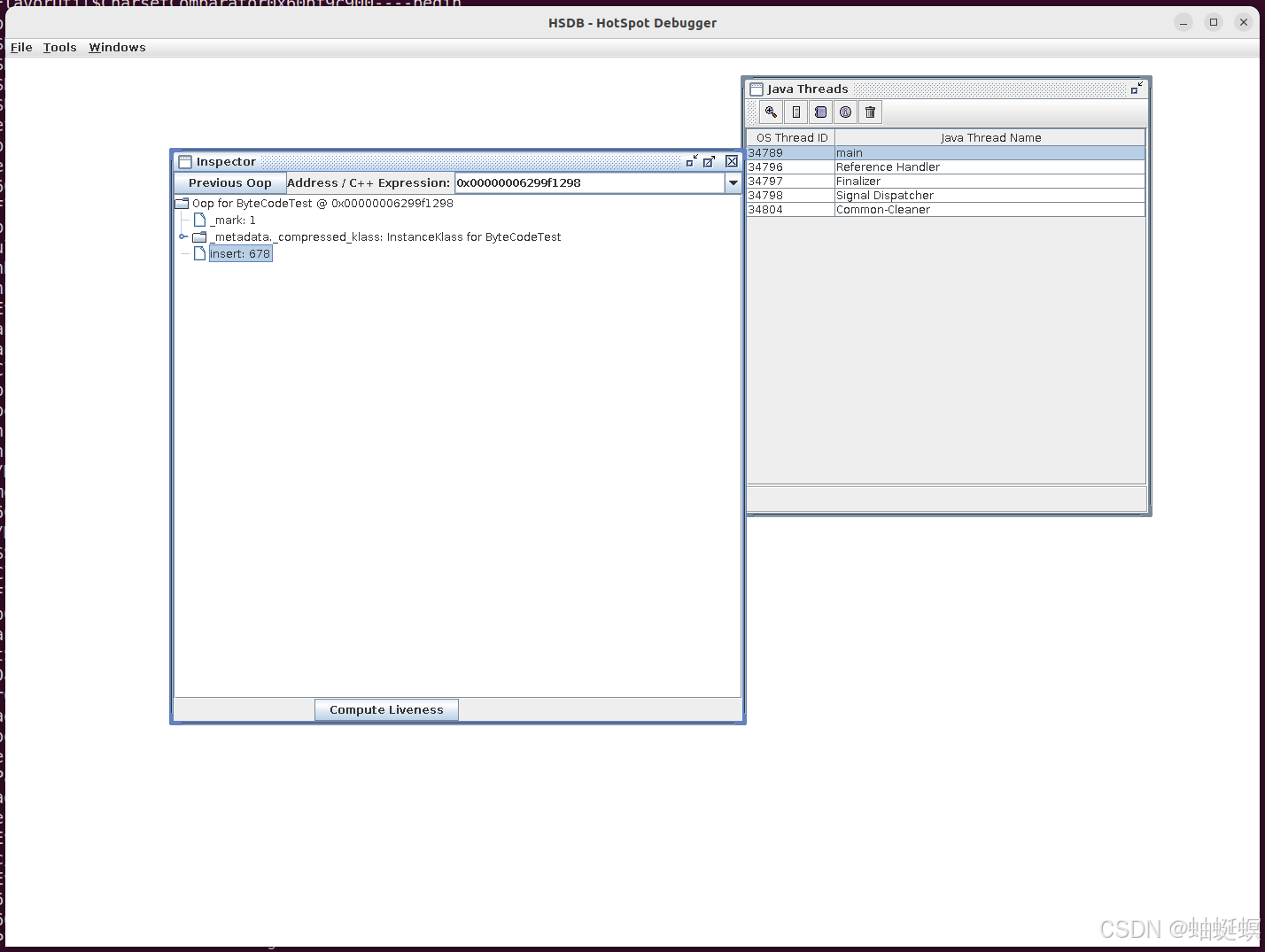Click the Show Thread Information icon
Image resolution: width=1265 pixels, height=952 pixels.
844,112
